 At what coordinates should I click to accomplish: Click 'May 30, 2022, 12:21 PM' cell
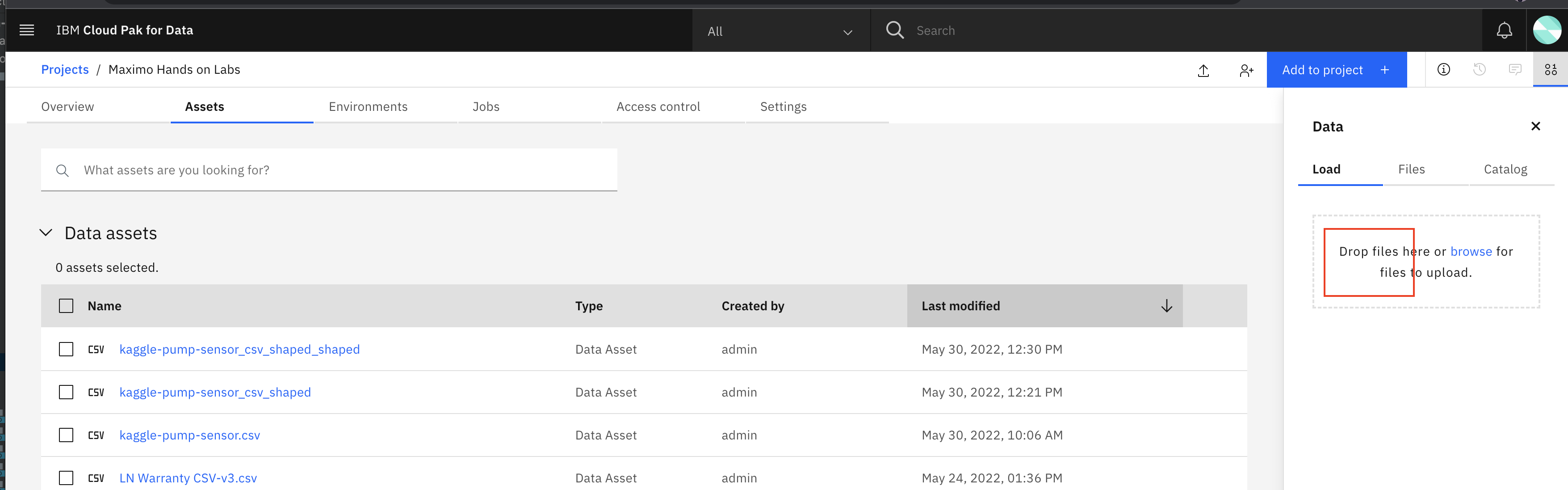[992, 393]
